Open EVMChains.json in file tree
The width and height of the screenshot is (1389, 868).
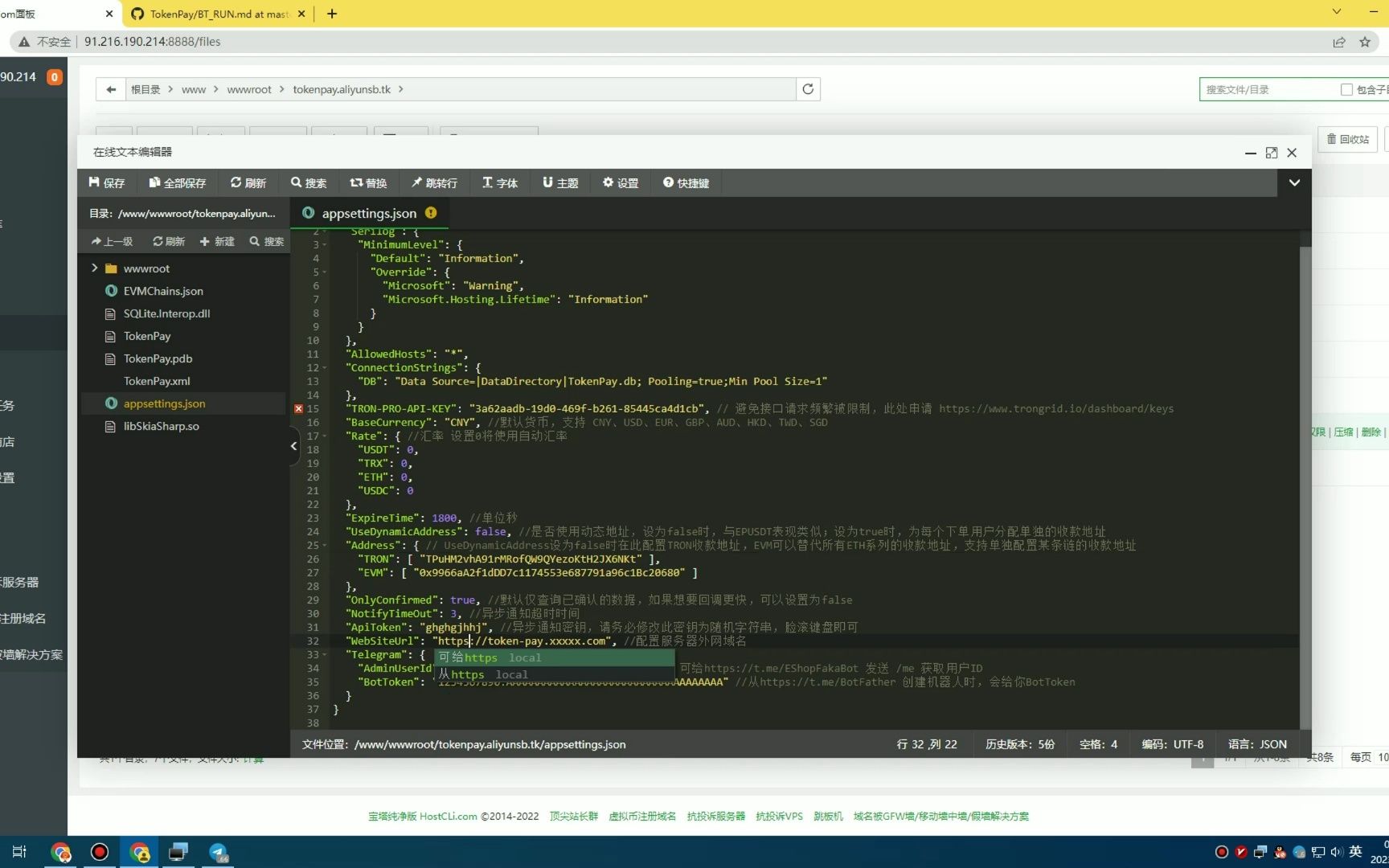tap(163, 291)
